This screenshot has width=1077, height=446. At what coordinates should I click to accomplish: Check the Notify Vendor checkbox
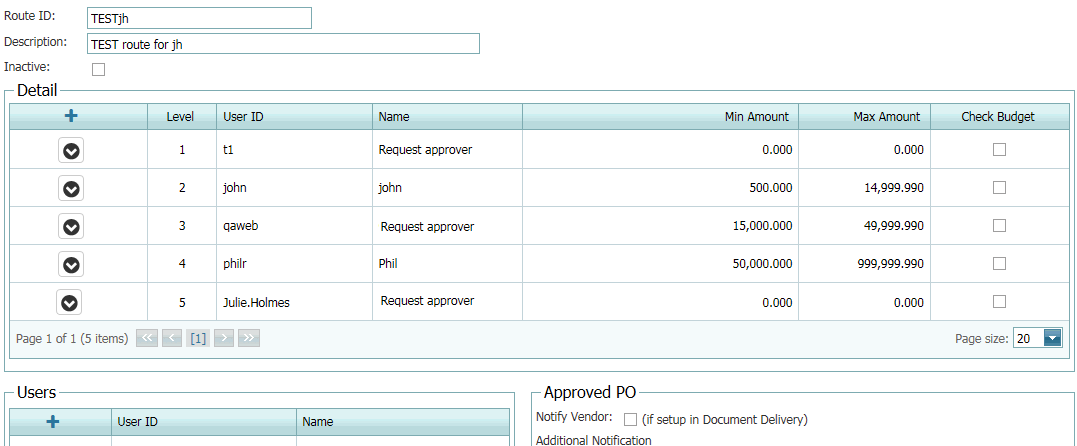coord(630,419)
